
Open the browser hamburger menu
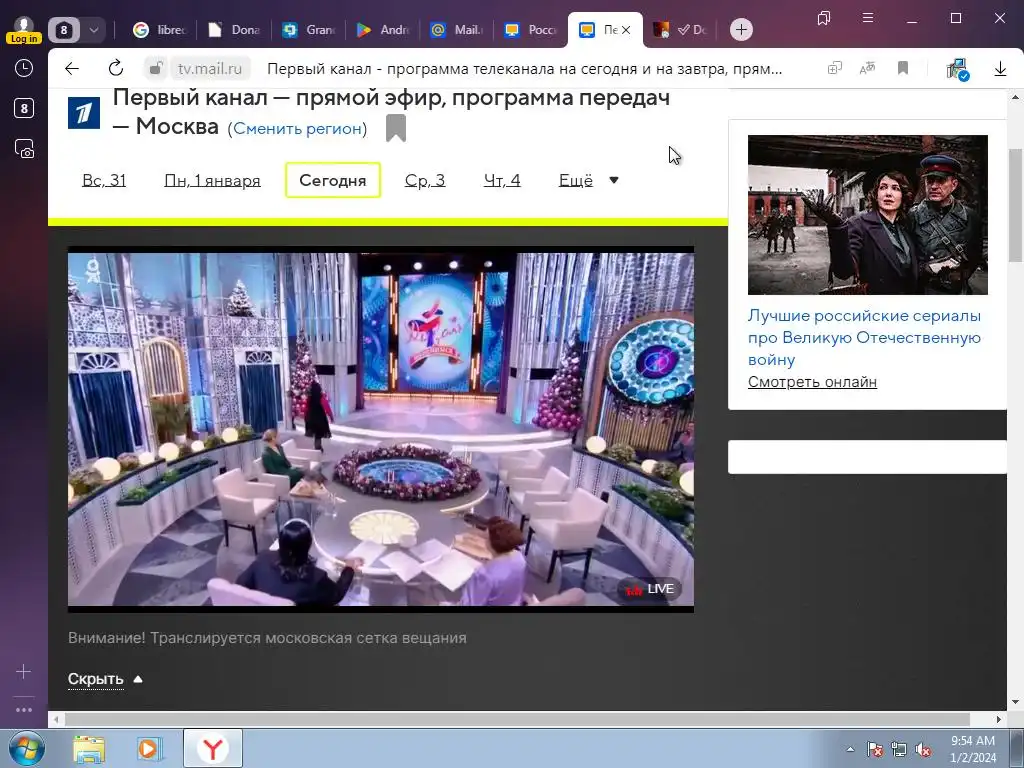tap(868, 18)
